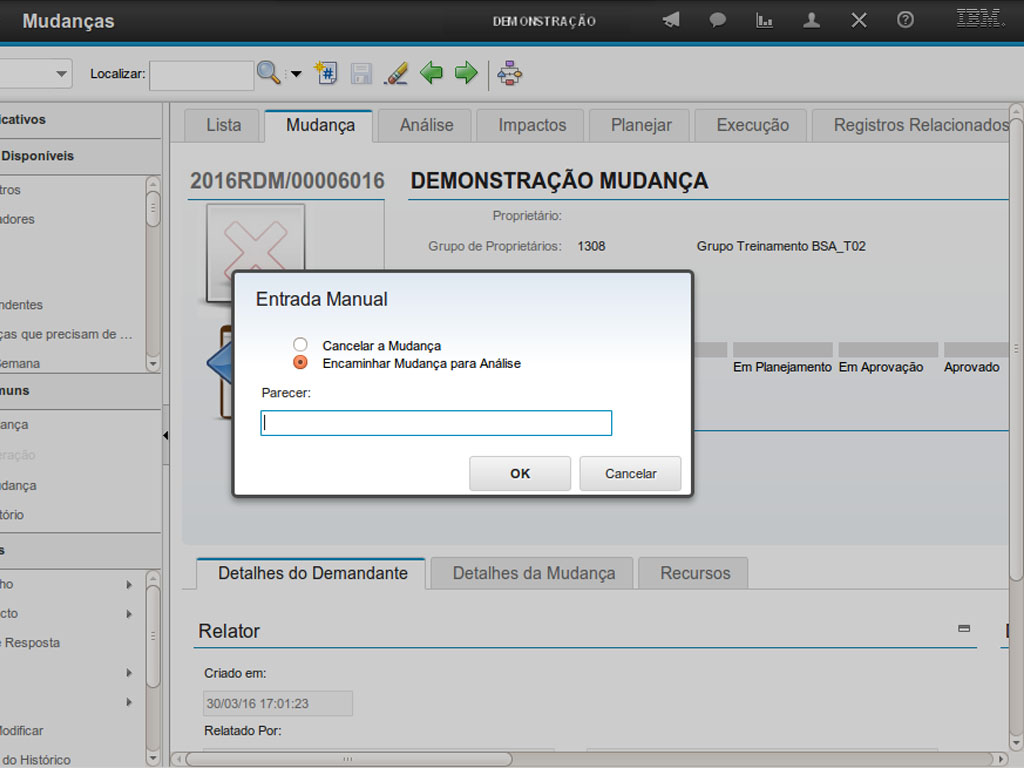
Task: Click the workflow route icon in toolbar
Action: click(510, 73)
